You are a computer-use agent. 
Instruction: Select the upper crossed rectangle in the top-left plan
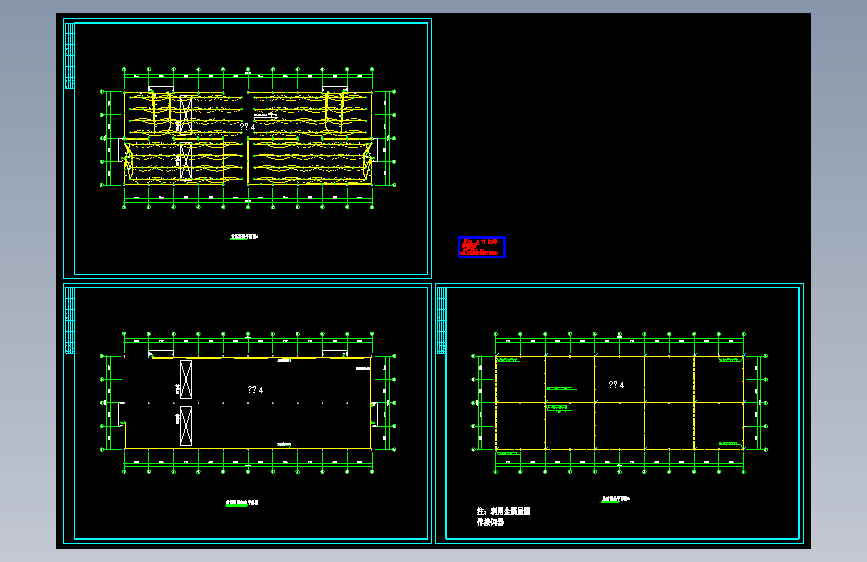(x=186, y=115)
